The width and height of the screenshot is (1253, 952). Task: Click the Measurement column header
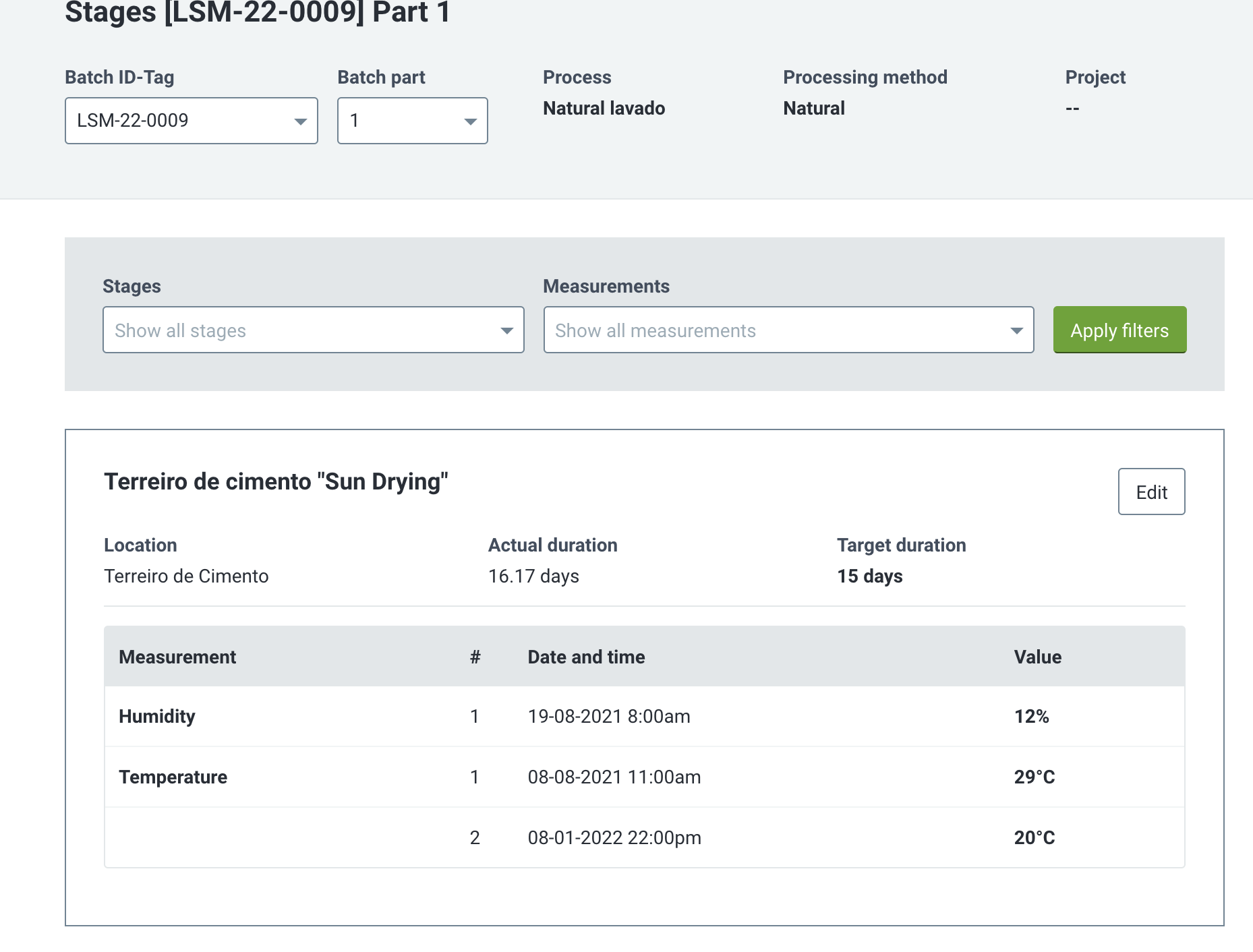click(177, 657)
